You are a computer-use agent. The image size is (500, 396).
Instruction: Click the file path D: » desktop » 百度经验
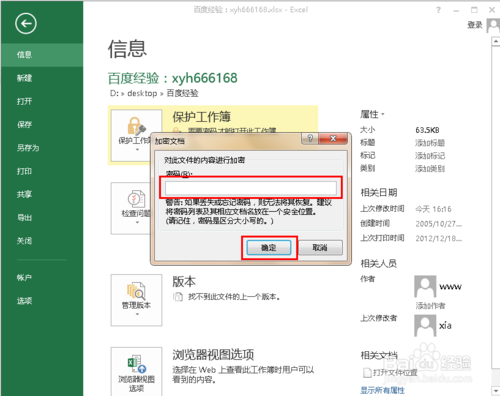pos(154,93)
